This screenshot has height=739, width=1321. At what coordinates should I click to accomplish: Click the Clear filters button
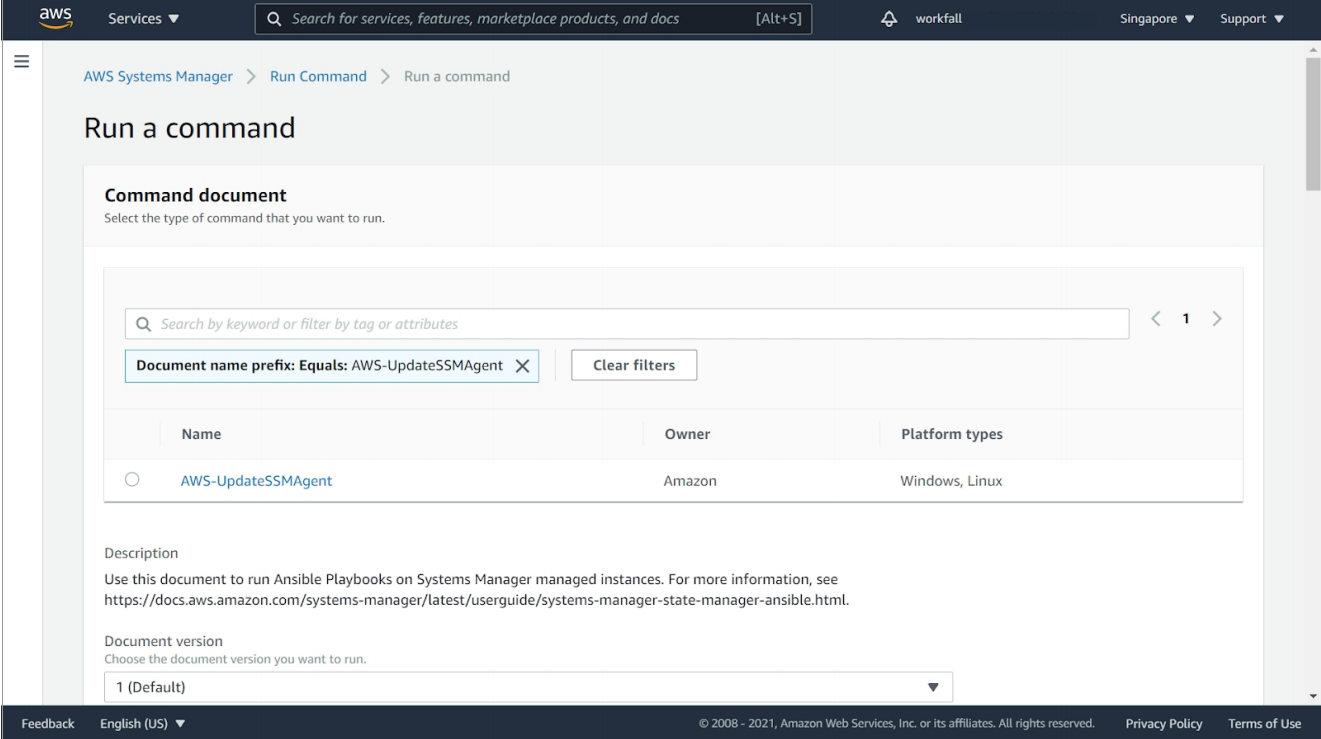[x=634, y=365]
